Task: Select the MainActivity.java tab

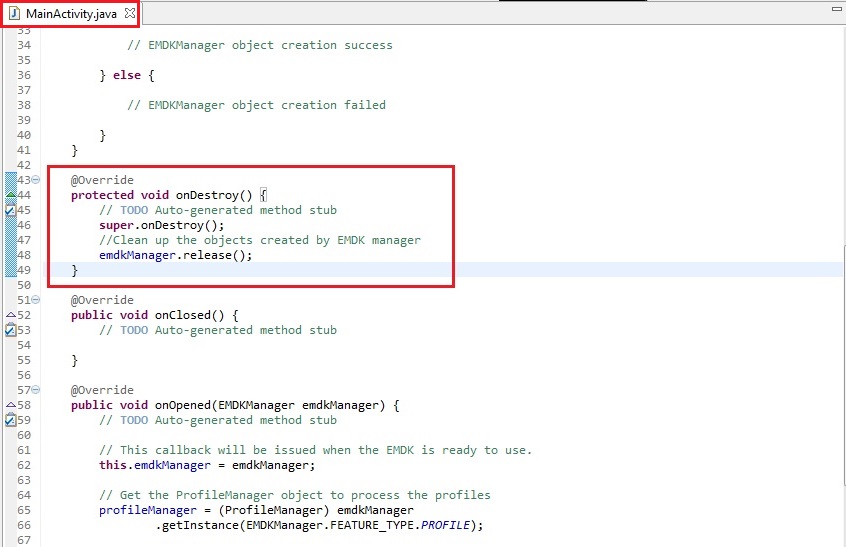Action: point(71,13)
